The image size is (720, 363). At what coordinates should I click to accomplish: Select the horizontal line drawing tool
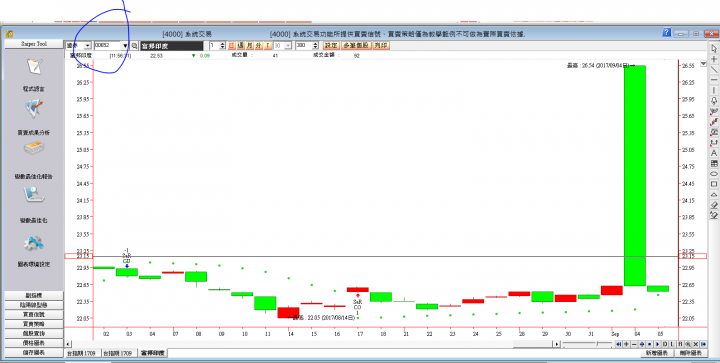tap(714, 80)
